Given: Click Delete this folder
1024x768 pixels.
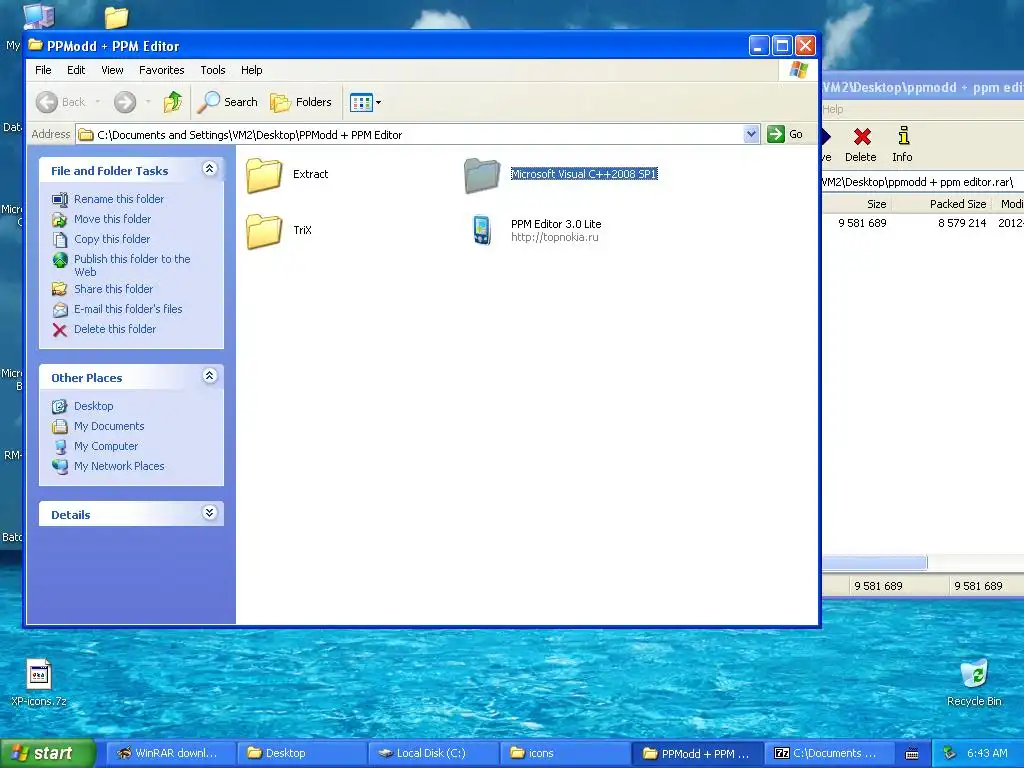Looking at the screenshot, I should coord(115,329).
